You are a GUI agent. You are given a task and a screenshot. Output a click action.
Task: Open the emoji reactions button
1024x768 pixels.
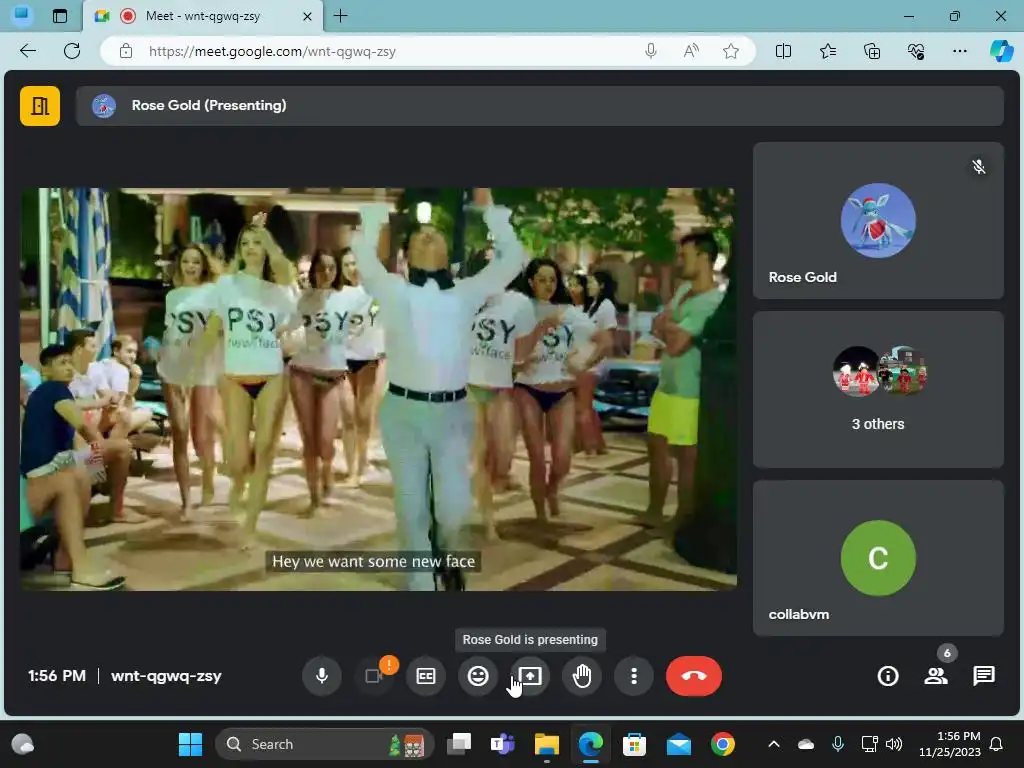[478, 676]
